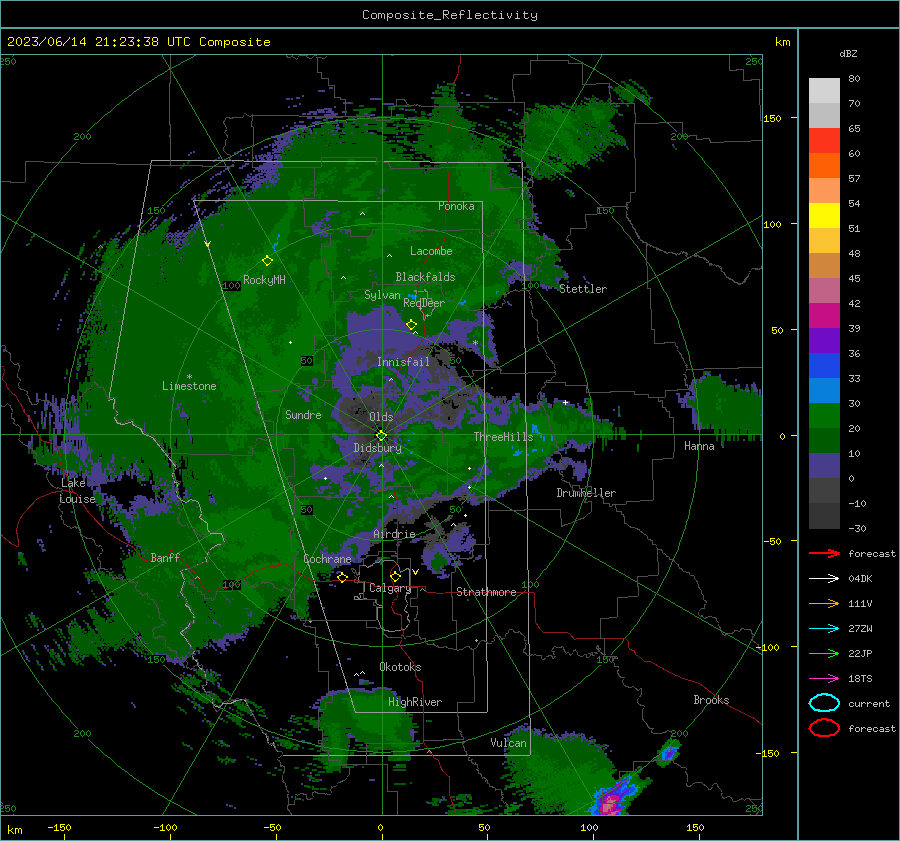Click the Airdrie city label

click(x=394, y=534)
